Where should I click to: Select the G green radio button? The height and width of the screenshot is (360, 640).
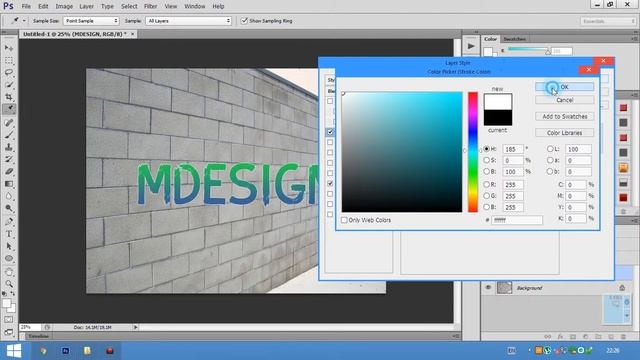[x=487, y=196]
